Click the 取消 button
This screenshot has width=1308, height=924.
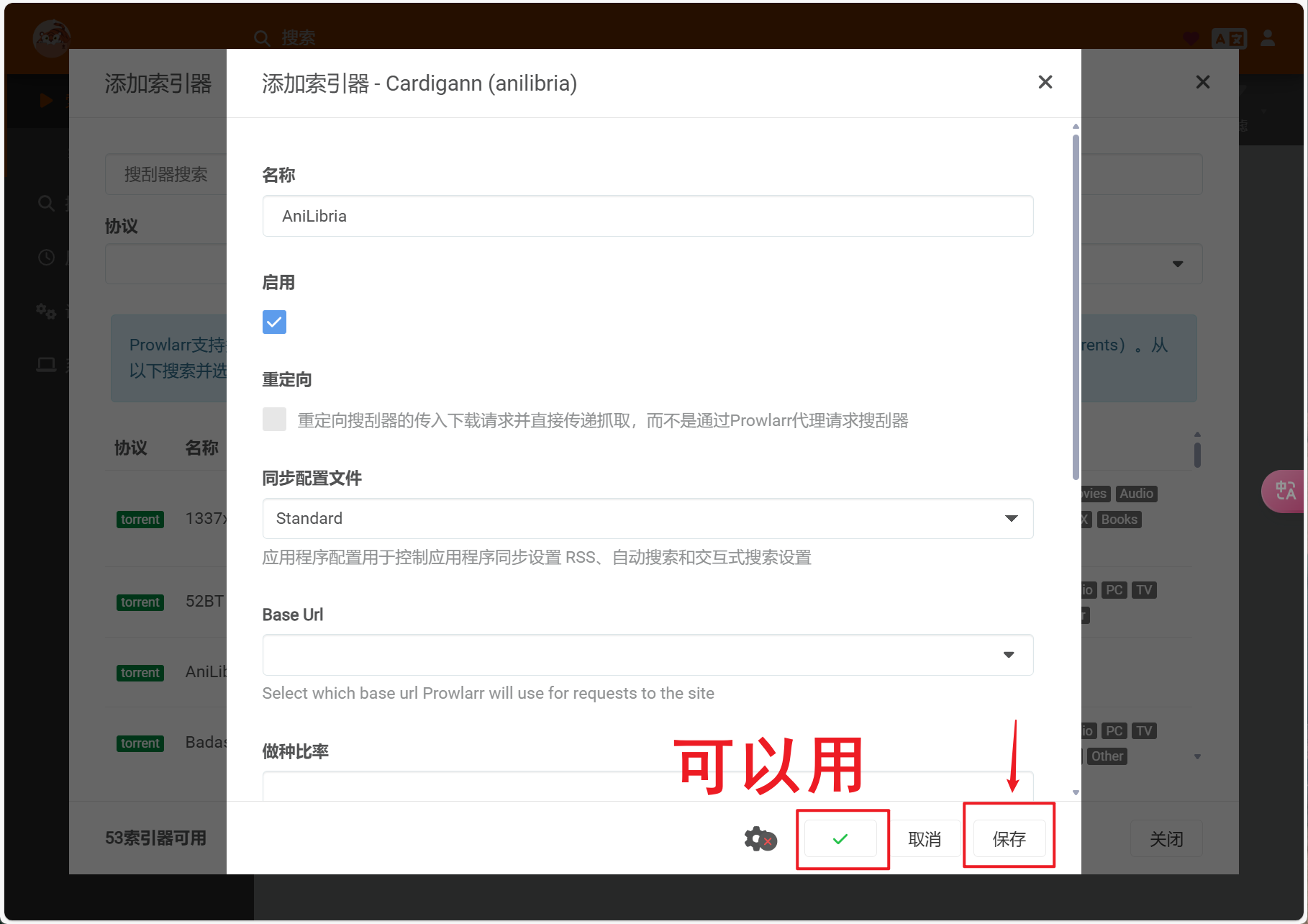pyautogui.click(x=925, y=839)
